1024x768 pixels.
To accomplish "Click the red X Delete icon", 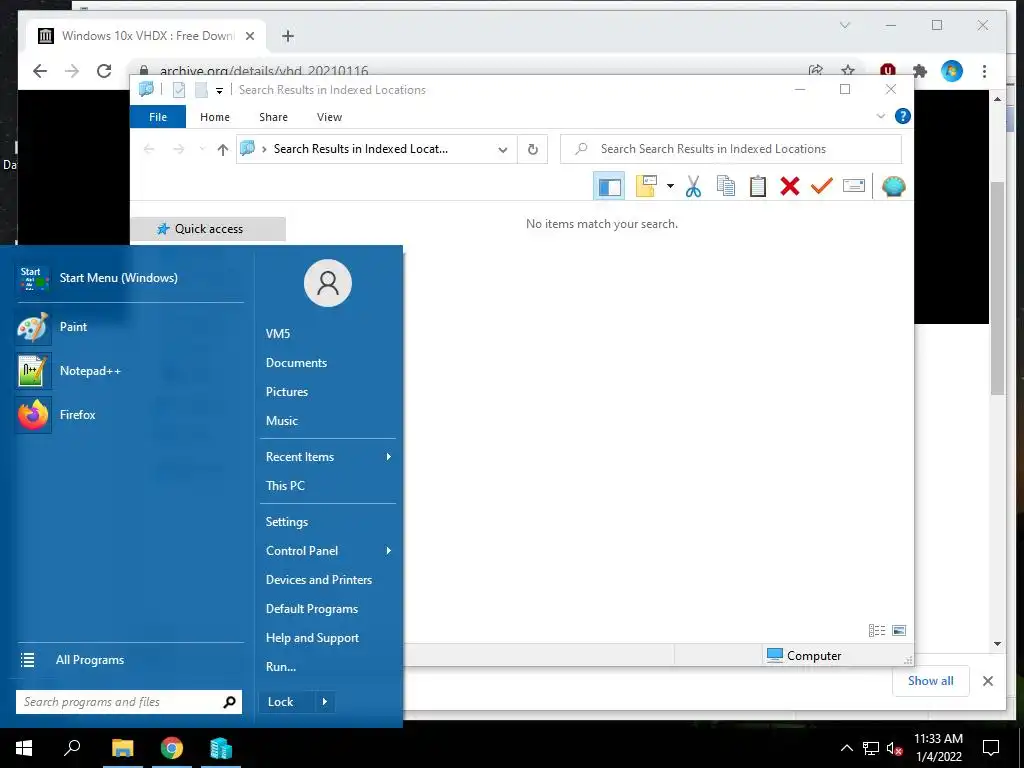I will [x=790, y=187].
